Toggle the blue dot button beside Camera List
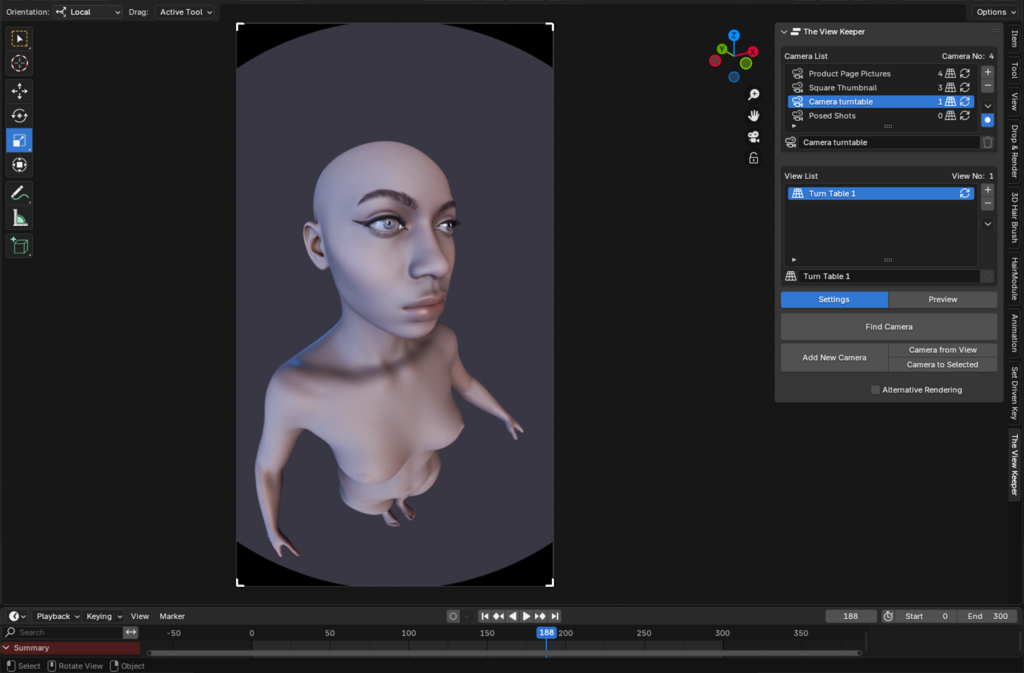 [987, 120]
